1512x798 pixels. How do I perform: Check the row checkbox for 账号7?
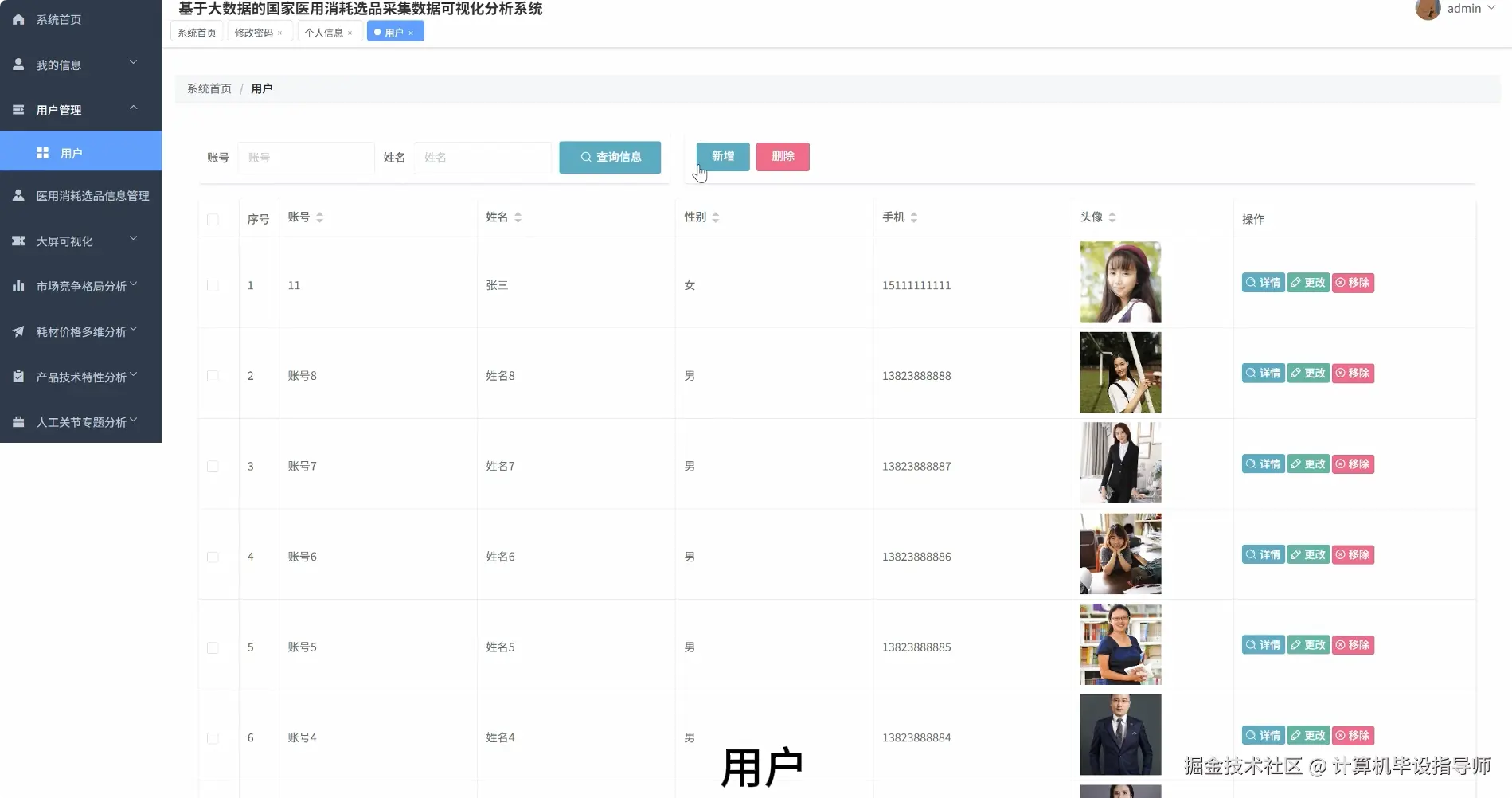tap(213, 467)
